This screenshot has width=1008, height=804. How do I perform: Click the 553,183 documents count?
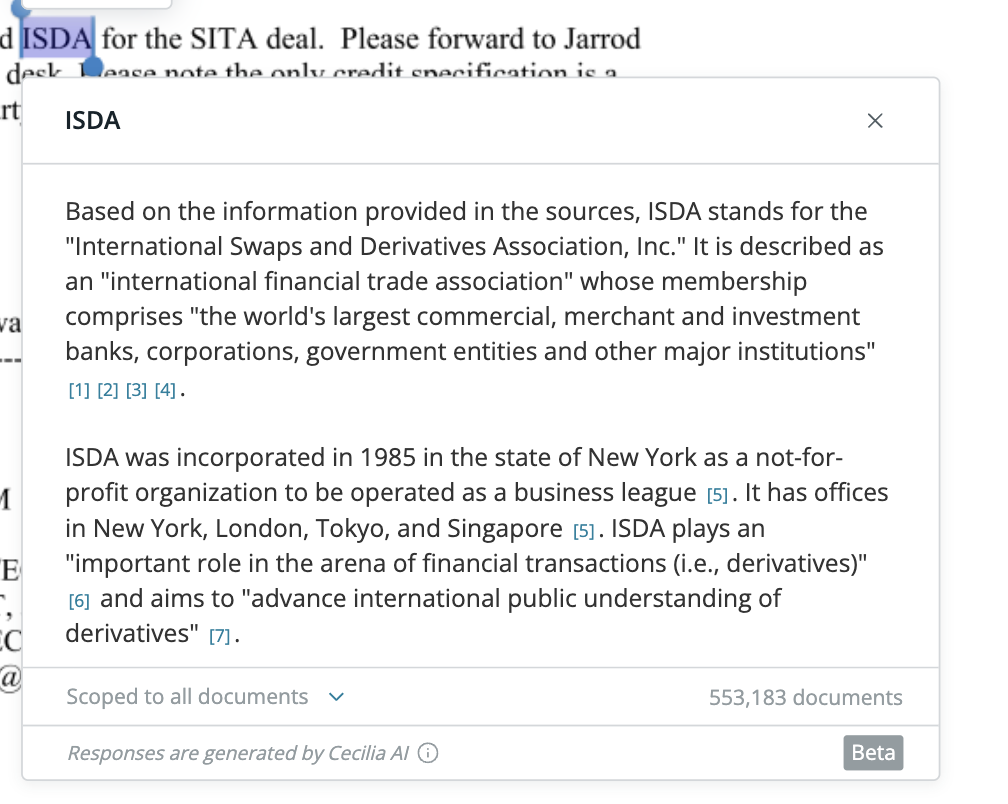click(x=806, y=697)
